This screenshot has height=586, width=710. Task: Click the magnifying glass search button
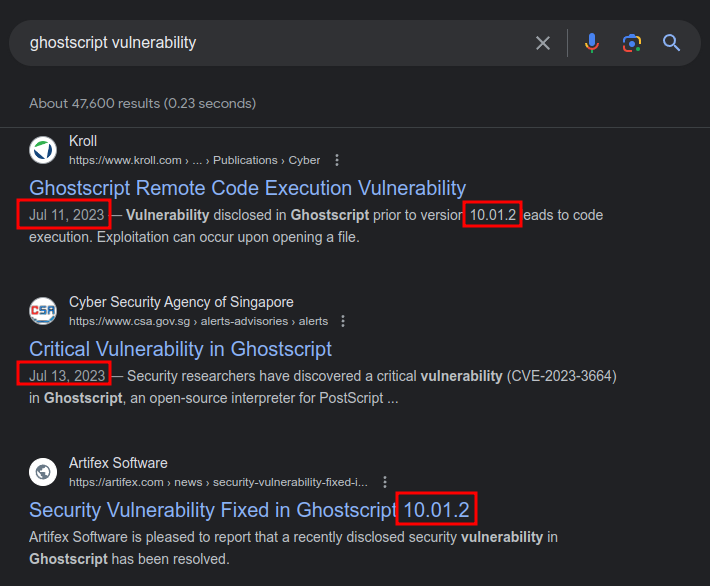pyautogui.click(x=671, y=43)
